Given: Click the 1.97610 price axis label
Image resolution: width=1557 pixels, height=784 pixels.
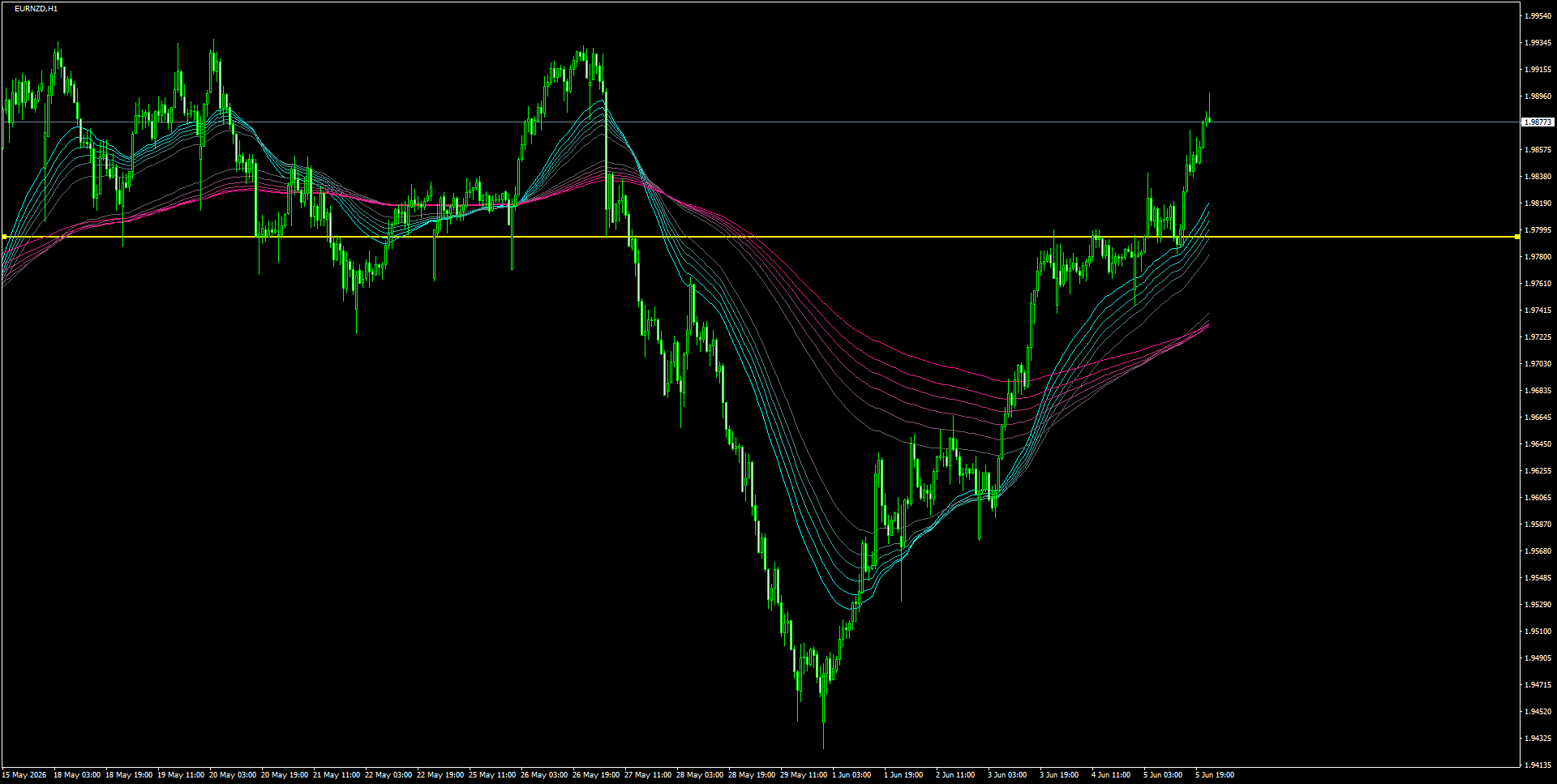Looking at the screenshot, I should (1538, 284).
